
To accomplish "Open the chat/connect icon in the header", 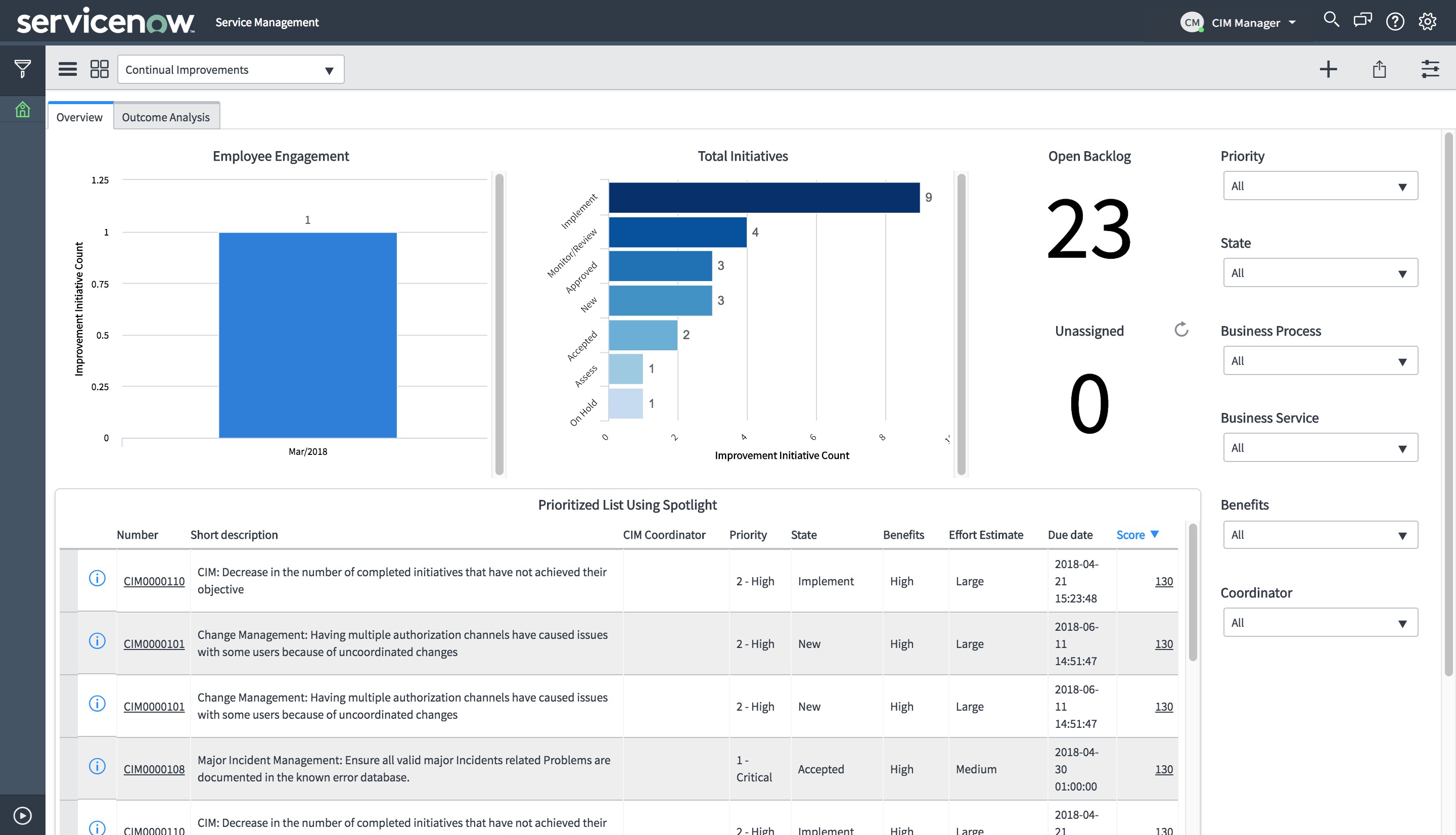I will point(1362,21).
